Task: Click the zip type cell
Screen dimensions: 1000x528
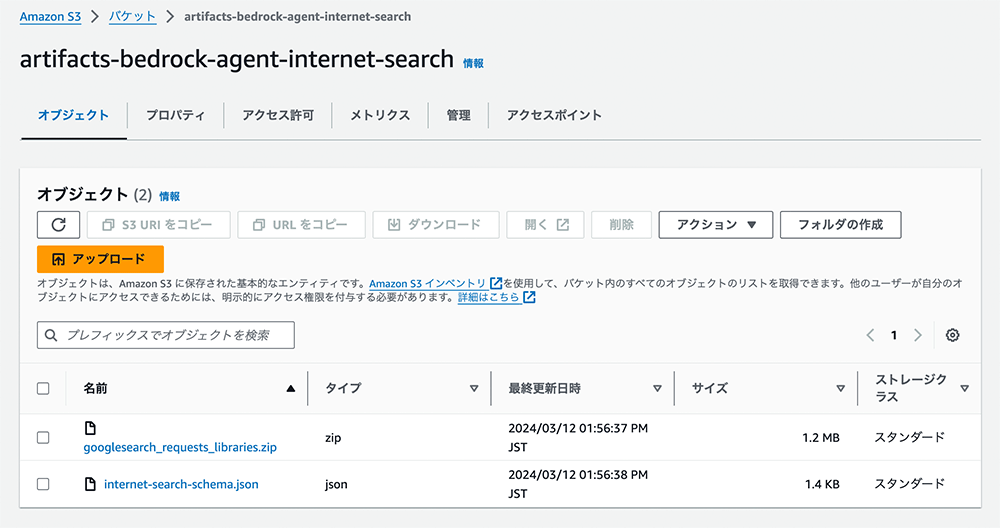Action: [x=333, y=437]
